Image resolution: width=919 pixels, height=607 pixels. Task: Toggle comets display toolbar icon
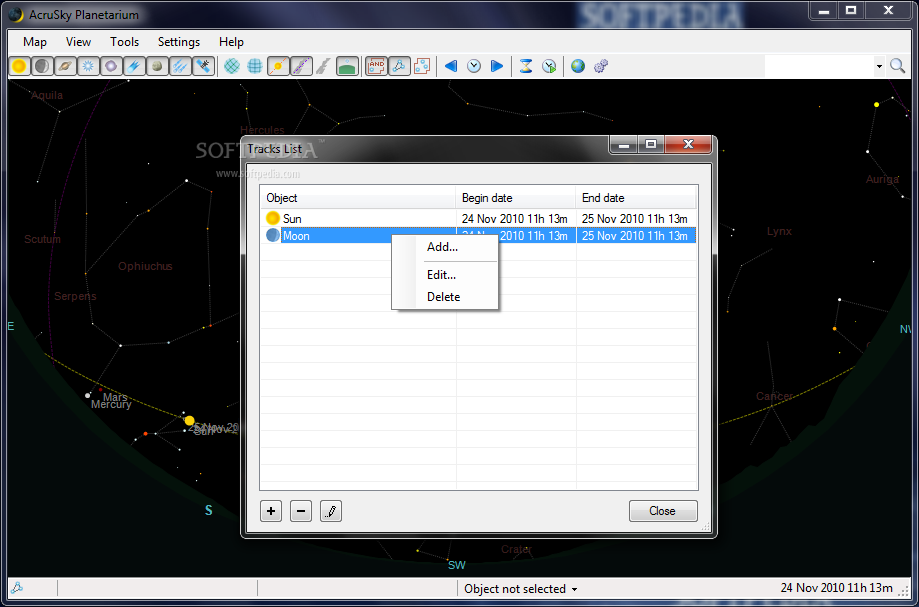pos(134,66)
